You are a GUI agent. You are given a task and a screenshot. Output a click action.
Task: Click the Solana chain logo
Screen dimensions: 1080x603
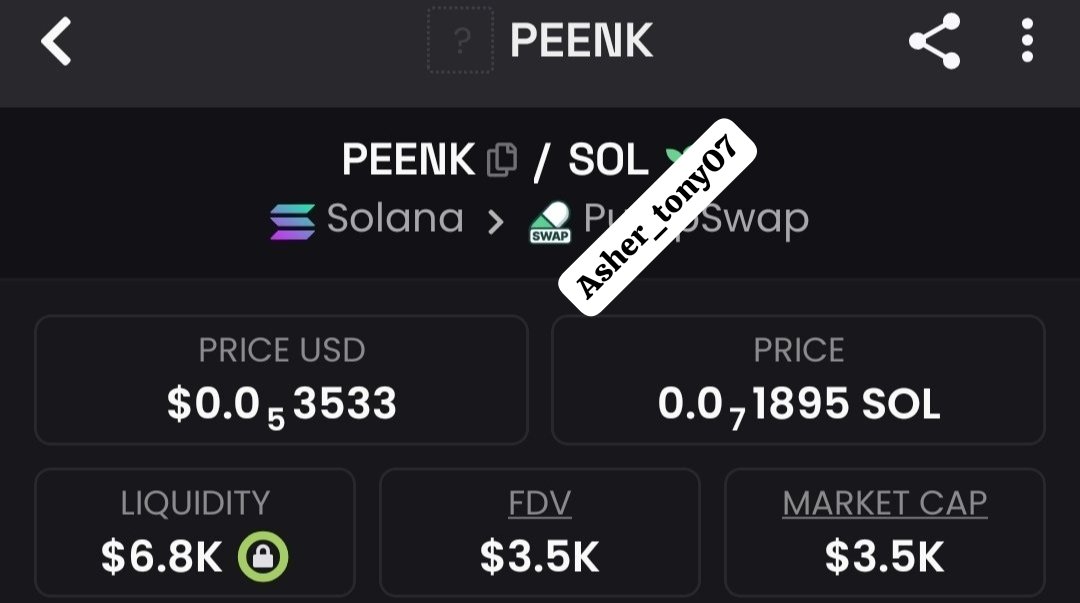coord(292,221)
